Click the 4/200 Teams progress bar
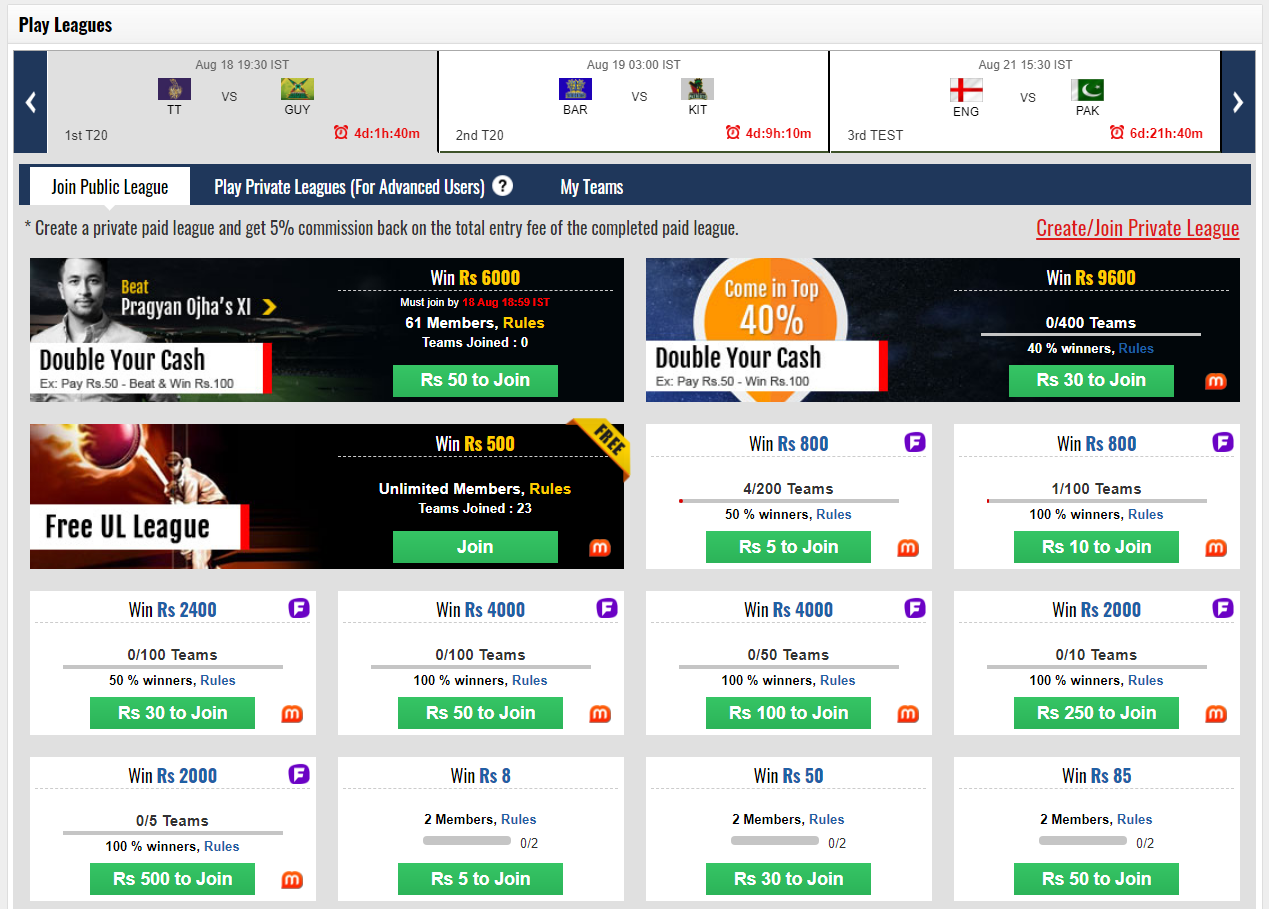 tap(788, 500)
